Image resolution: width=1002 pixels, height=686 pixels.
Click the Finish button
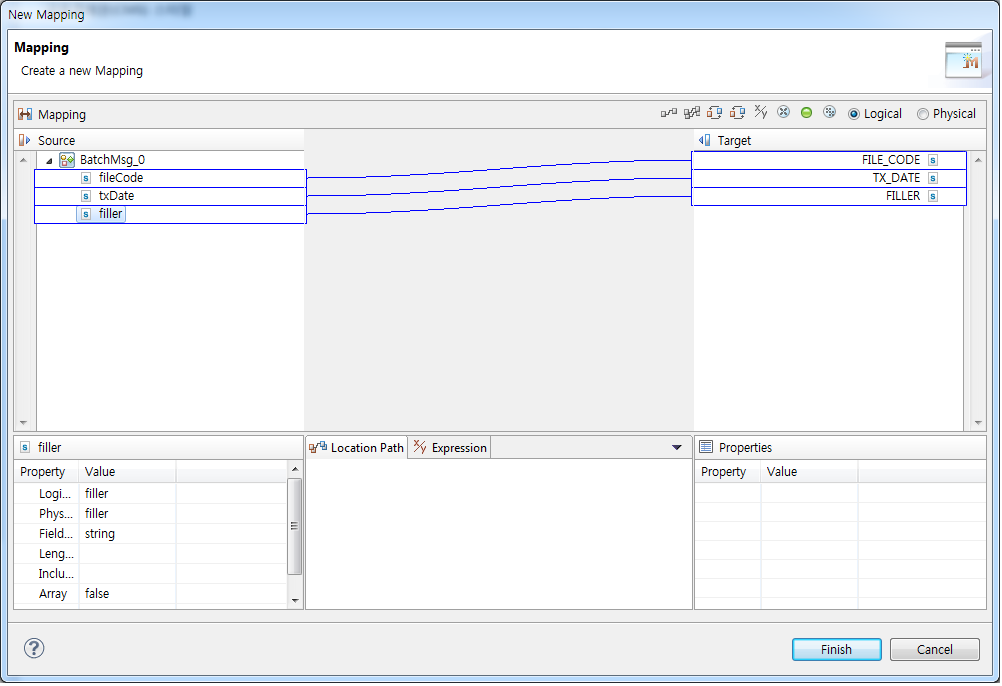pyautogui.click(x=836, y=649)
